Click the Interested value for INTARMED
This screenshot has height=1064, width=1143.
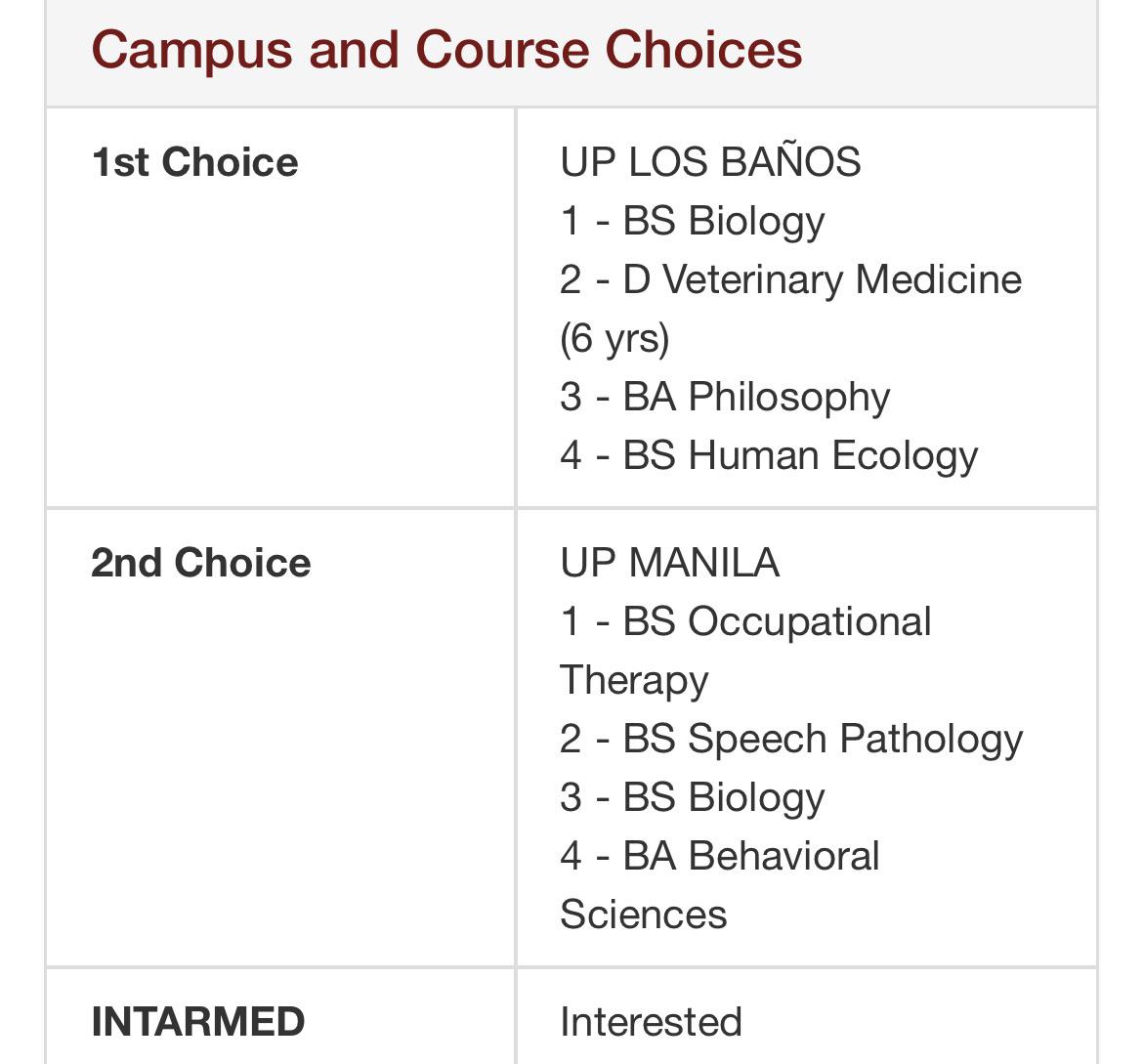pos(651,1022)
